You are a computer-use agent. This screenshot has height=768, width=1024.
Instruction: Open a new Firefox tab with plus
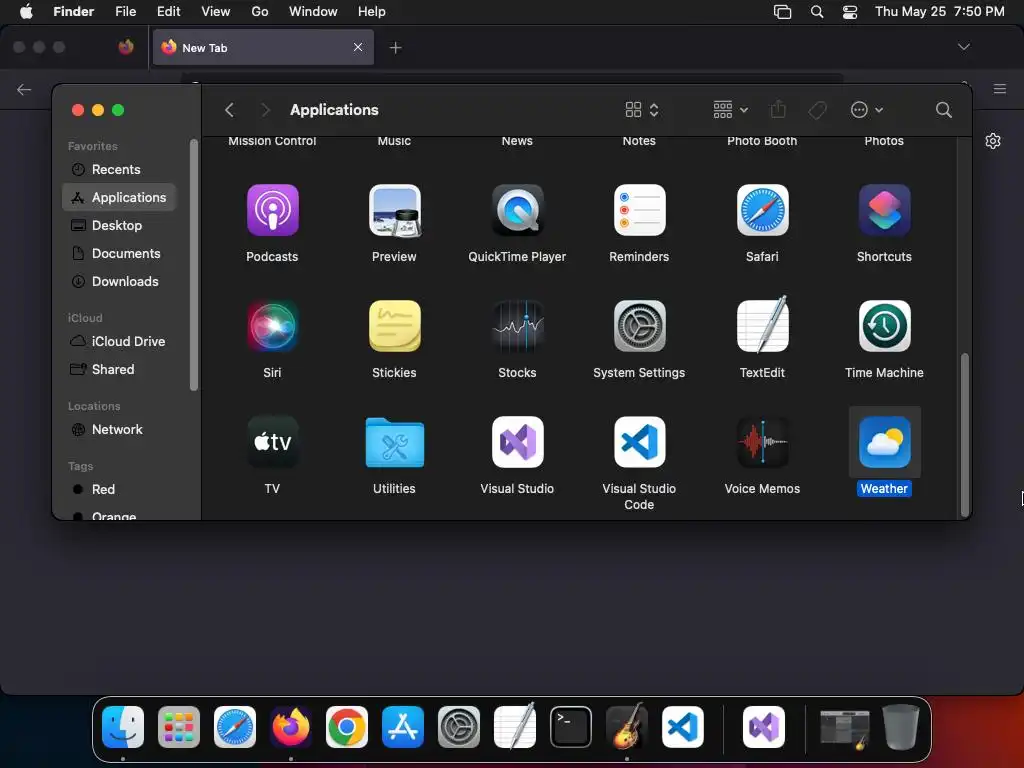(395, 48)
